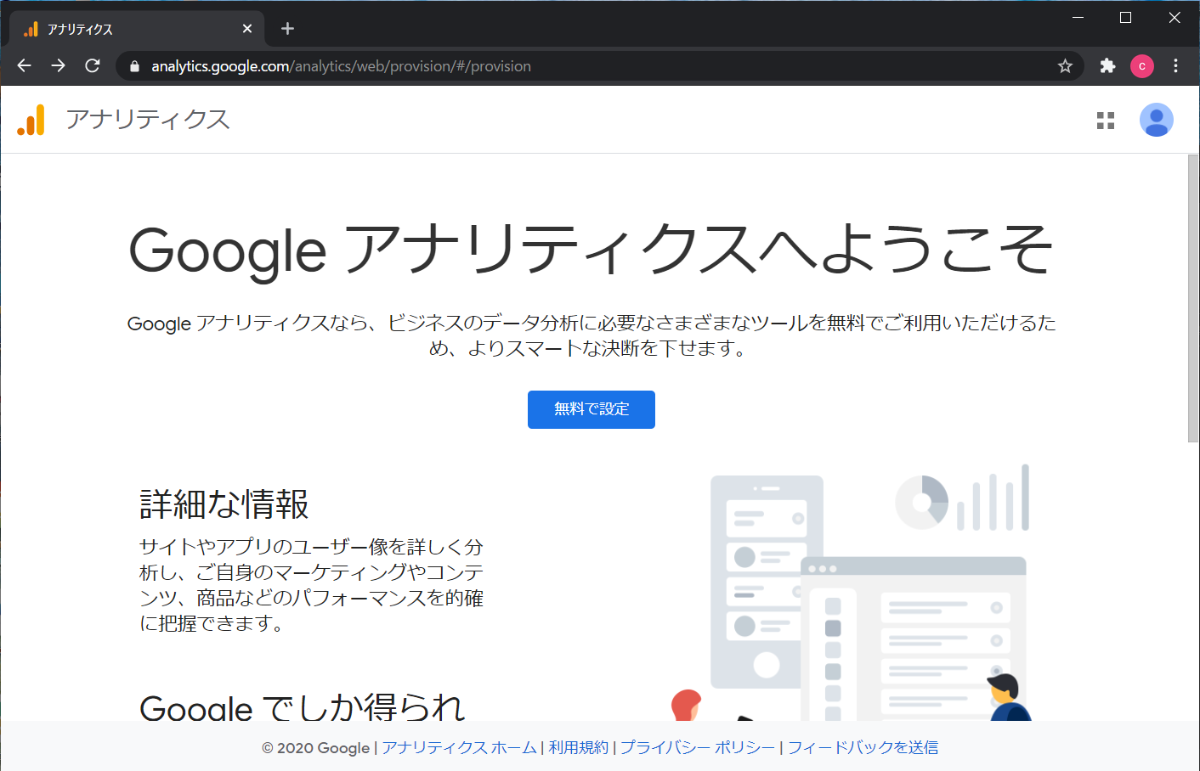Click the browser back arrow

(25, 66)
